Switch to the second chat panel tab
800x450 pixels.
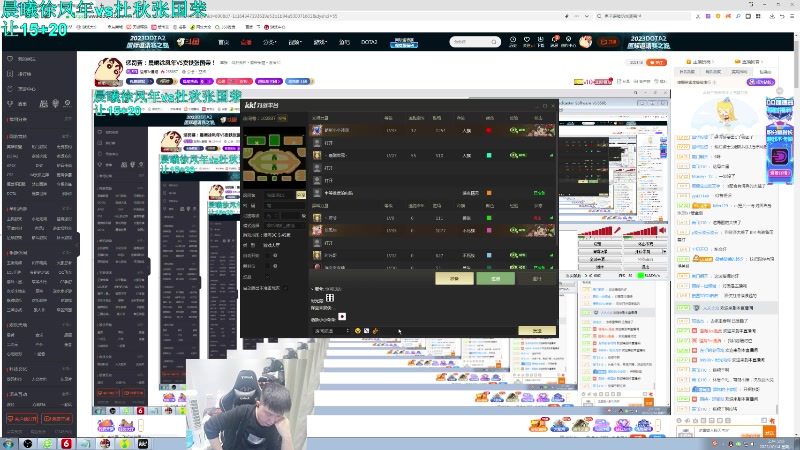(x=713, y=72)
